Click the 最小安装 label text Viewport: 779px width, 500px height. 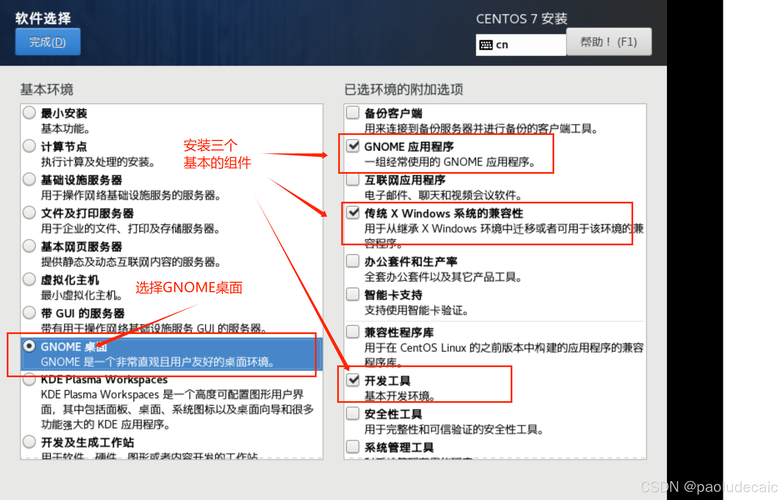coord(64,113)
